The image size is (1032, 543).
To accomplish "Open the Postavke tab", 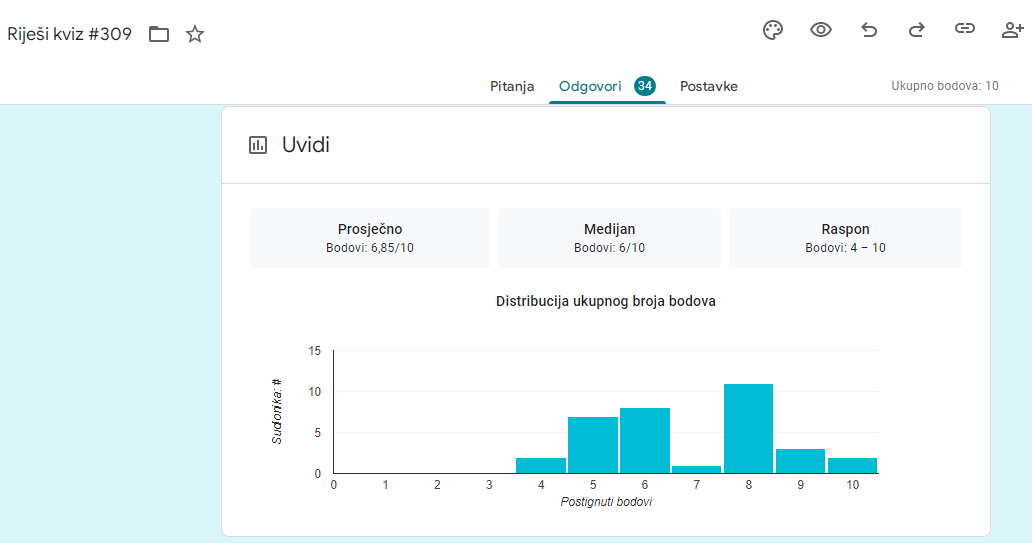I will (x=709, y=86).
